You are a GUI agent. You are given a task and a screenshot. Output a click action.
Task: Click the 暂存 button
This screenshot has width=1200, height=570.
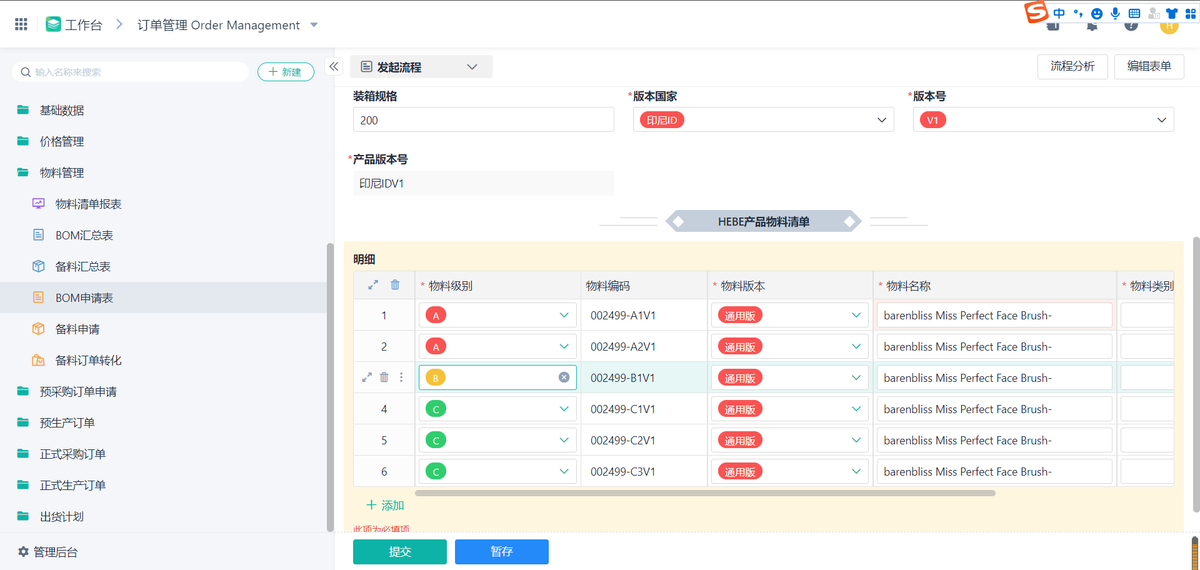point(502,552)
